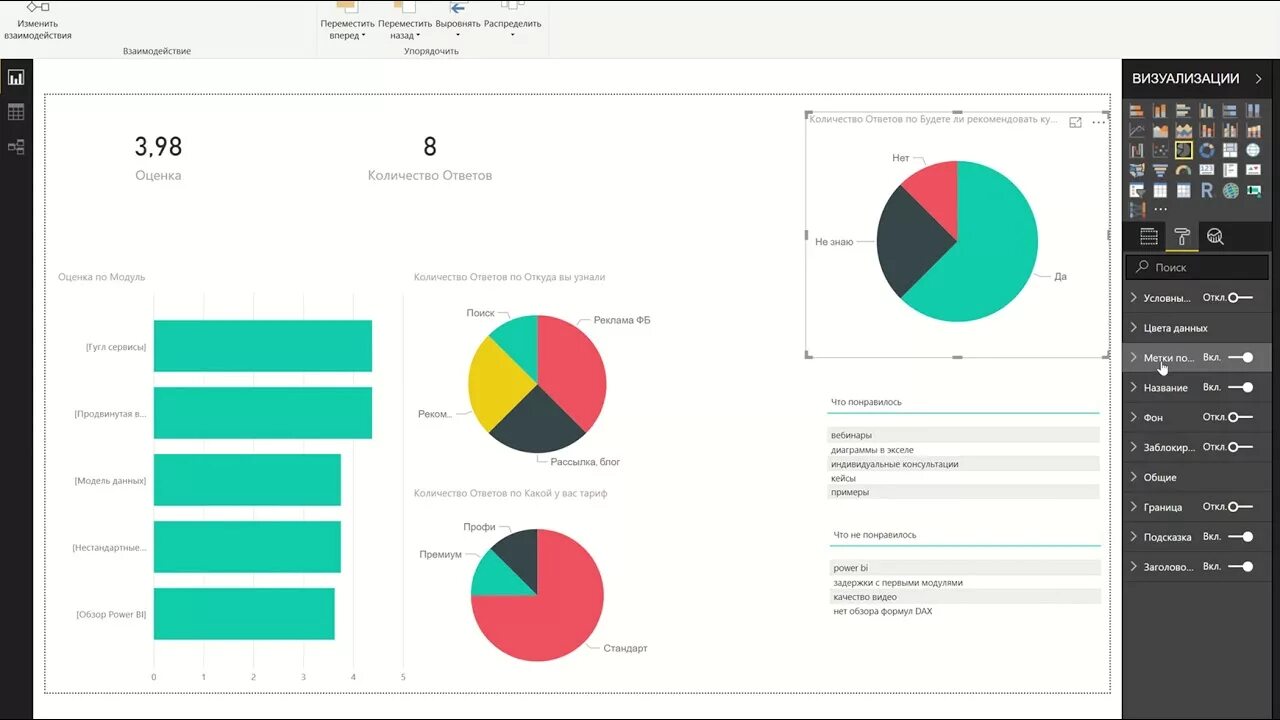Screen dimensions: 1280x720
Task: Select the area chart visual
Action: [x=1160, y=130]
